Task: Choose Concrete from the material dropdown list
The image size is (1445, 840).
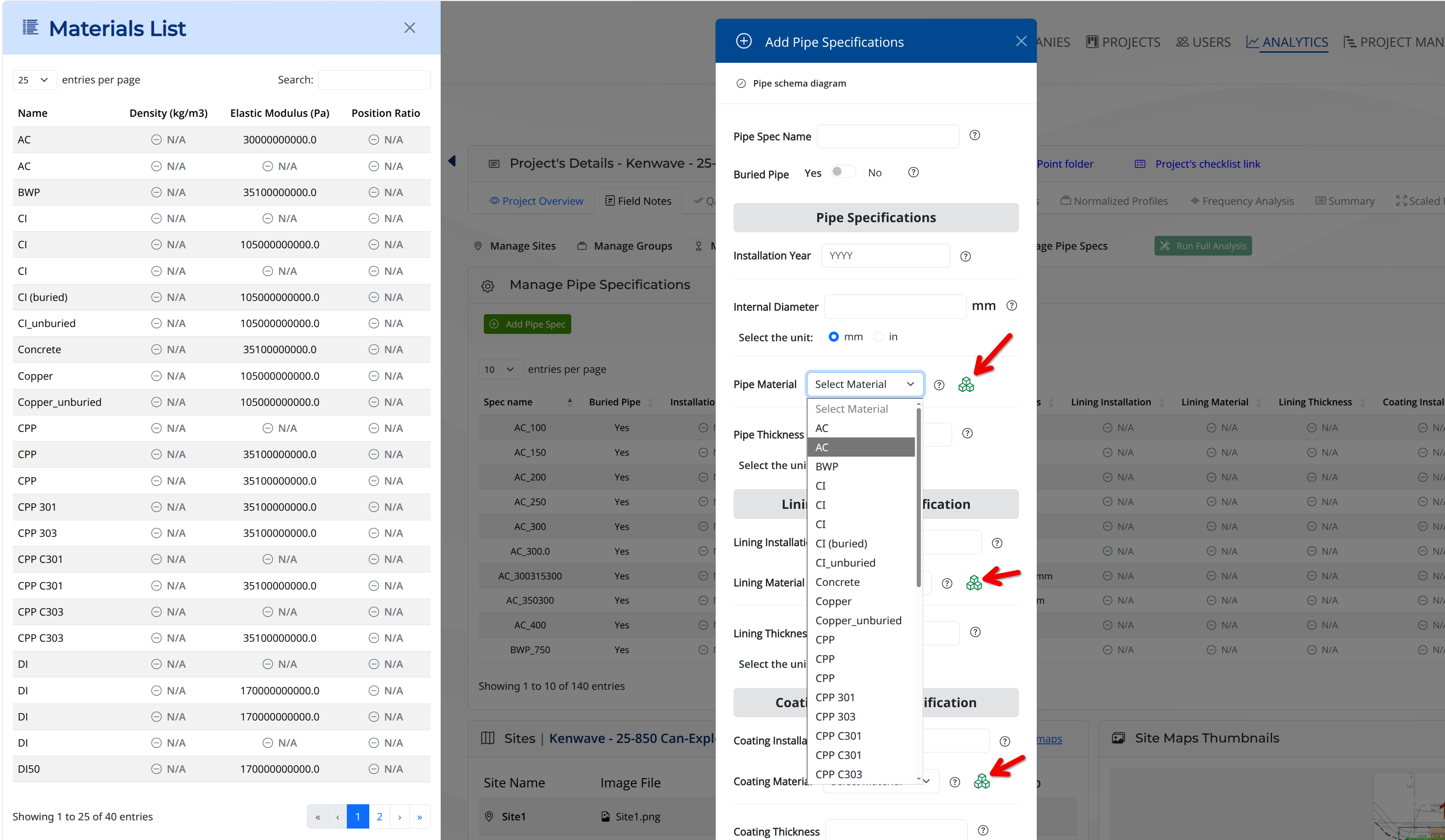Action: pyautogui.click(x=861, y=582)
